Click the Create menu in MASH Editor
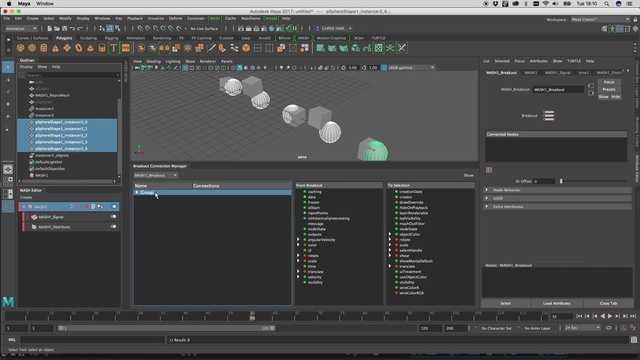Image resolution: width=640 pixels, height=360 pixels. [x=26, y=197]
